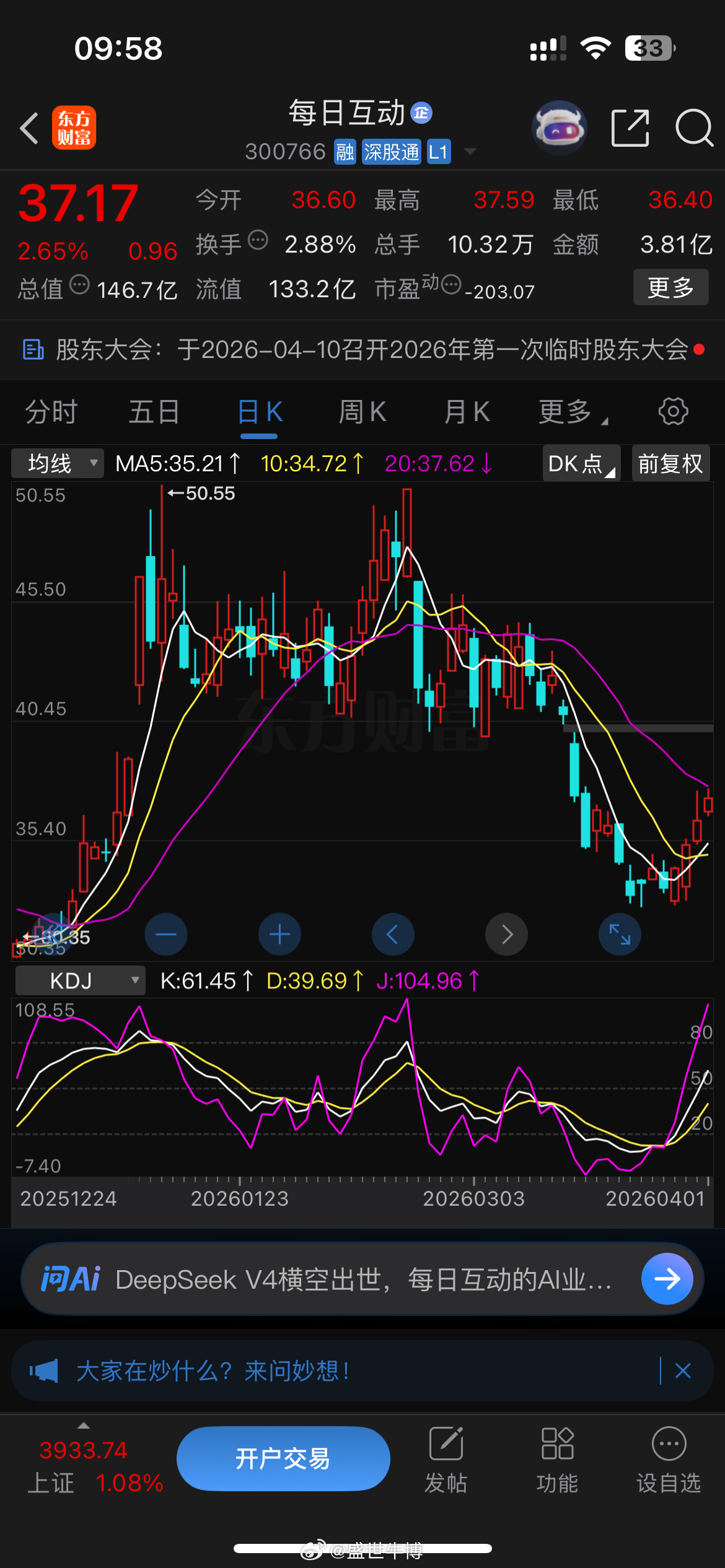
Task: Tap info icon next to 市盈动
Action: (451, 285)
